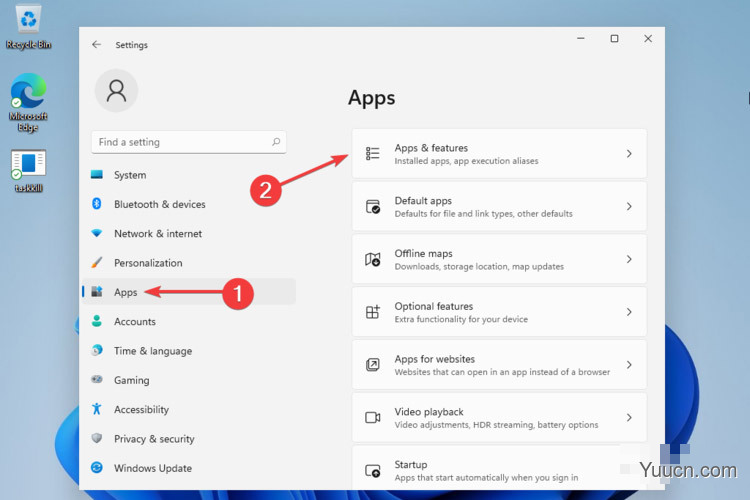Open Accessibility settings label

[141, 410]
